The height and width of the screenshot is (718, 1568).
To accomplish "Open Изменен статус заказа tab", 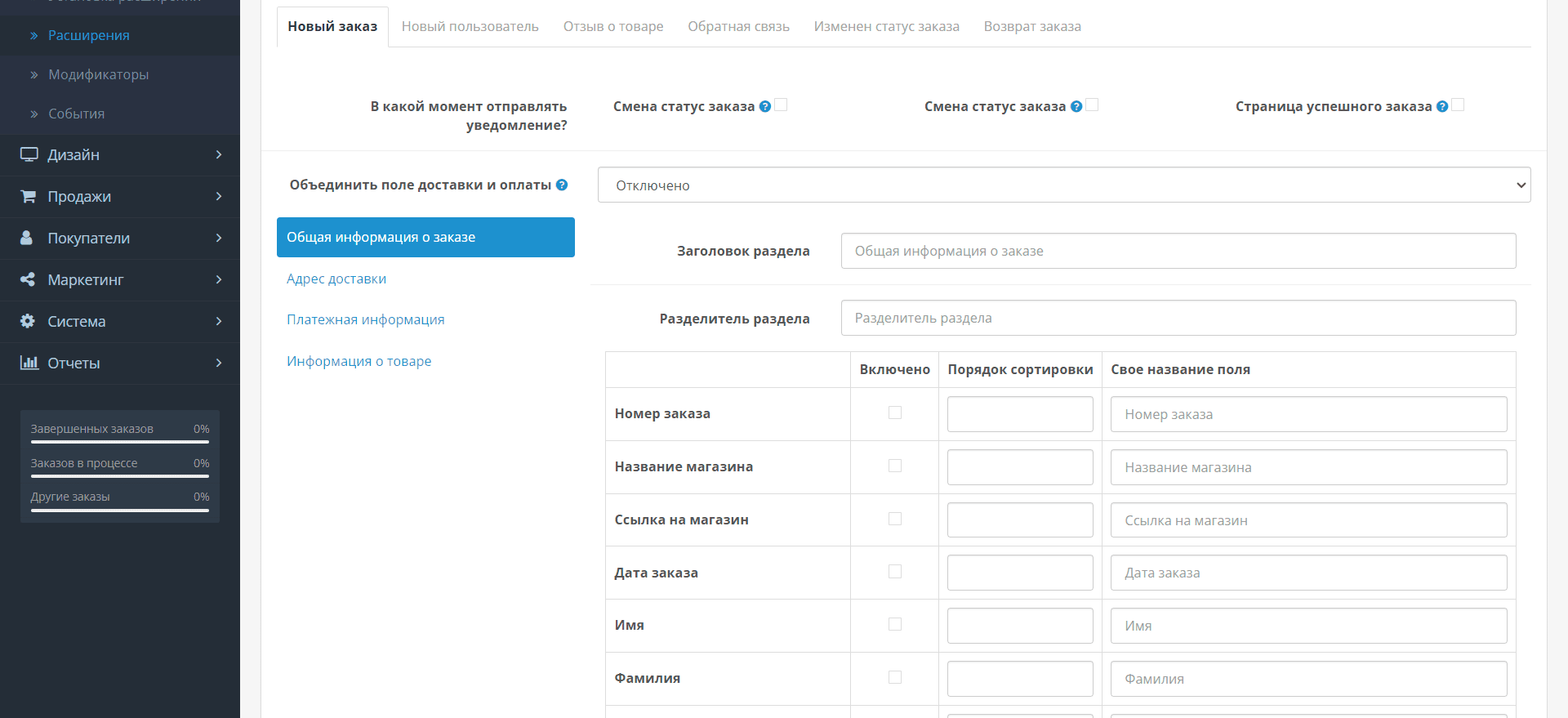I will (x=887, y=26).
